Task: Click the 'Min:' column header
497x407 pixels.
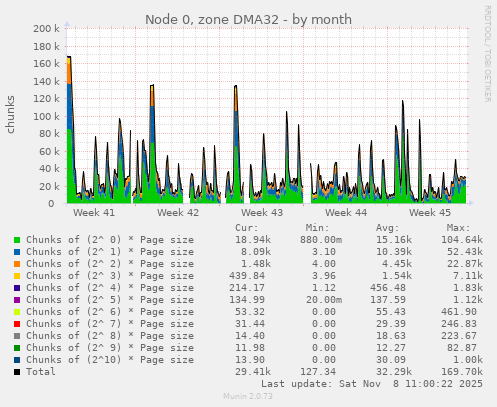Action: point(317,228)
